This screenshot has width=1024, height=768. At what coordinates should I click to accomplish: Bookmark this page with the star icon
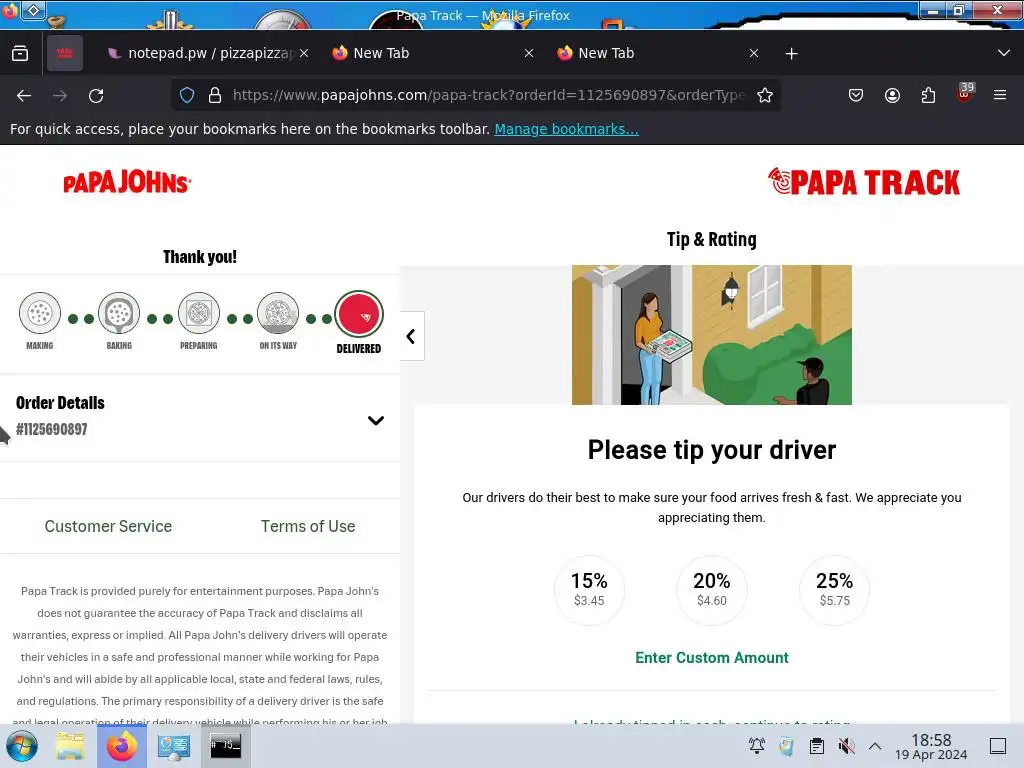tap(765, 95)
